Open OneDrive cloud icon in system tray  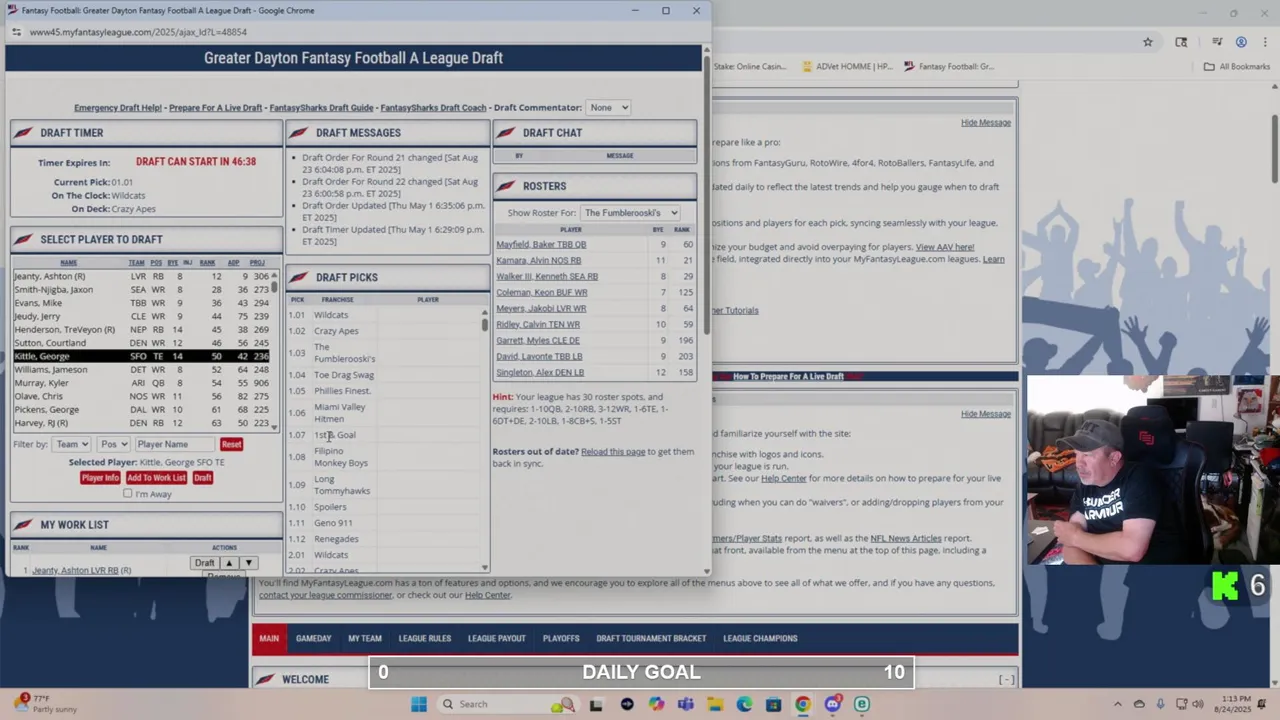click(1139, 704)
